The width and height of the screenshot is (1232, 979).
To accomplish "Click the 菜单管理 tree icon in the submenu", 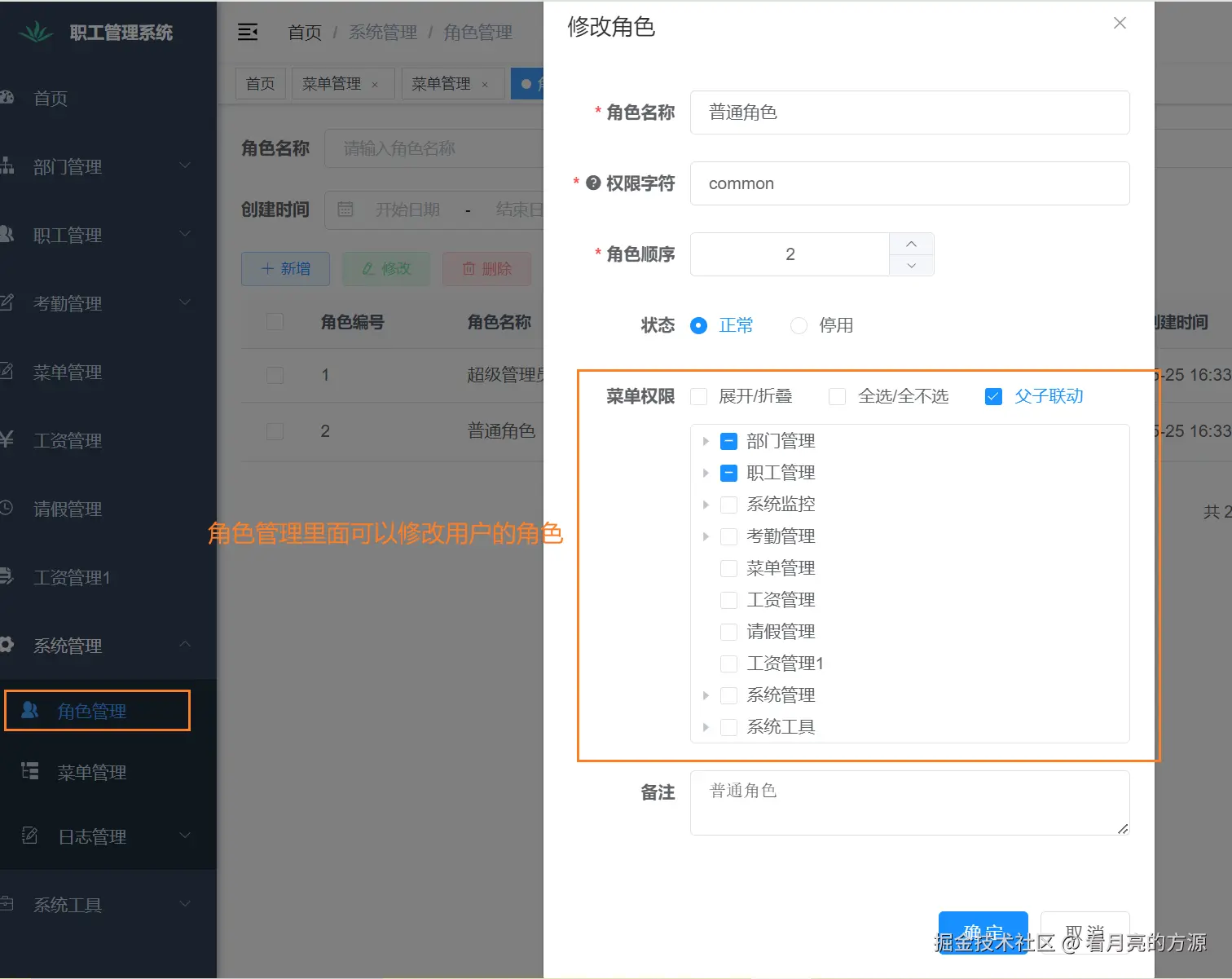I will coord(30,771).
